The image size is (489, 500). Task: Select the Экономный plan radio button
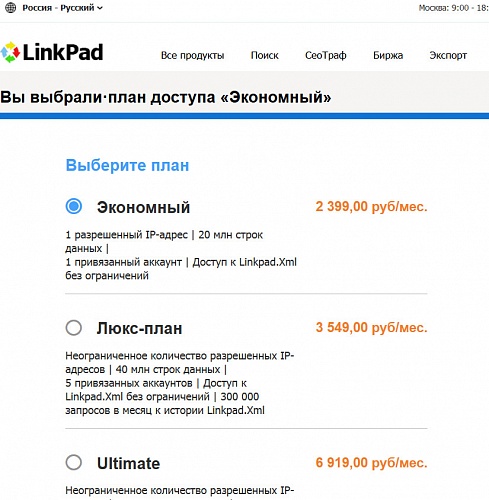(74, 206)
